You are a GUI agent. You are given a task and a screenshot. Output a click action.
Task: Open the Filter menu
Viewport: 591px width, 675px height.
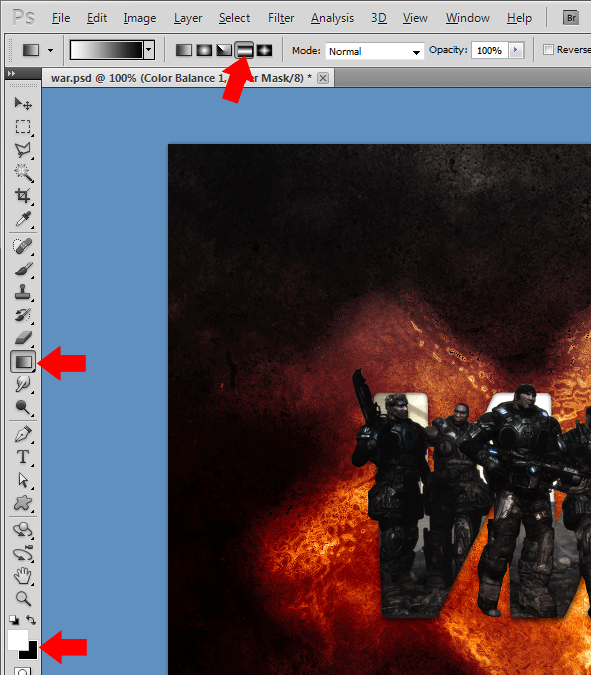pyautogui.click(x=281, y=18)
